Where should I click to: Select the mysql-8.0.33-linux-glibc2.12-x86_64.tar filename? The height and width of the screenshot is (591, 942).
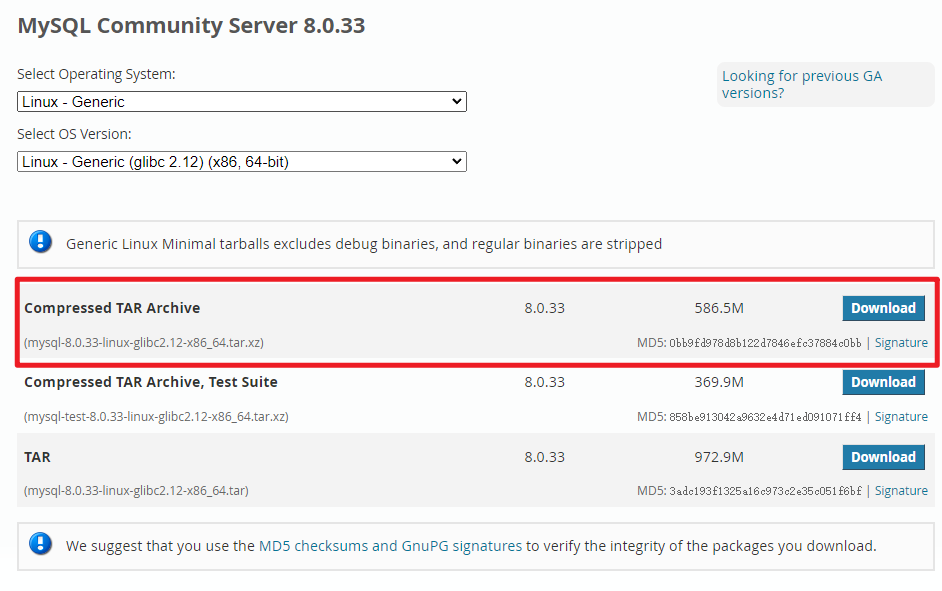click(x=136, y=491)
